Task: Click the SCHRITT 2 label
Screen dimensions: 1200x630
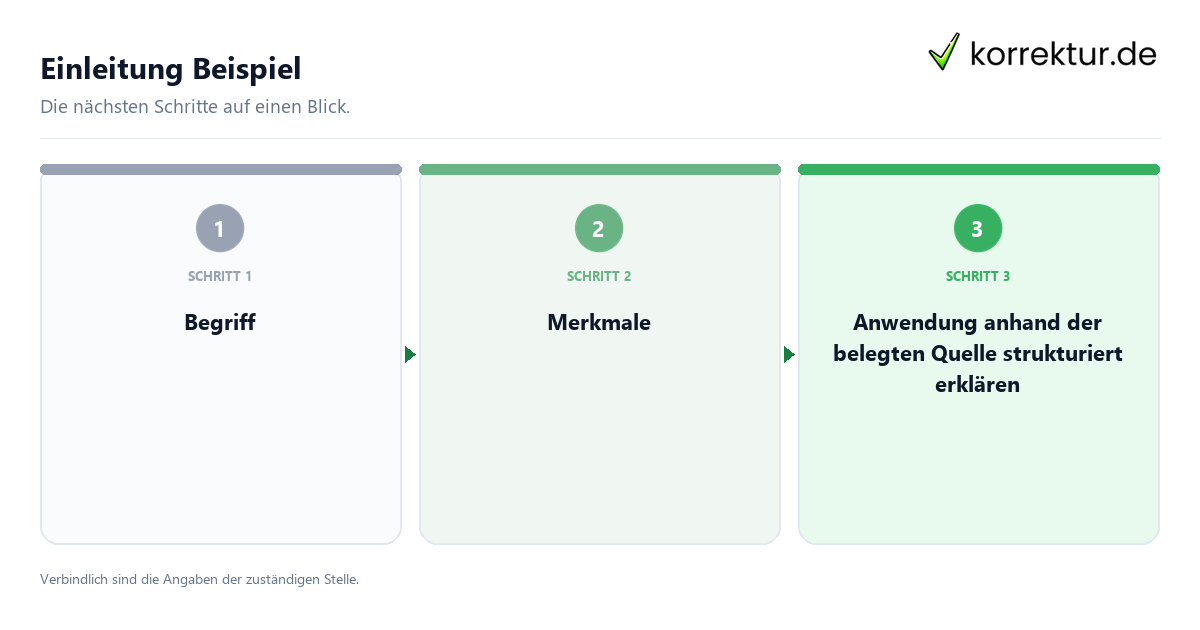Action: point(599,276)
